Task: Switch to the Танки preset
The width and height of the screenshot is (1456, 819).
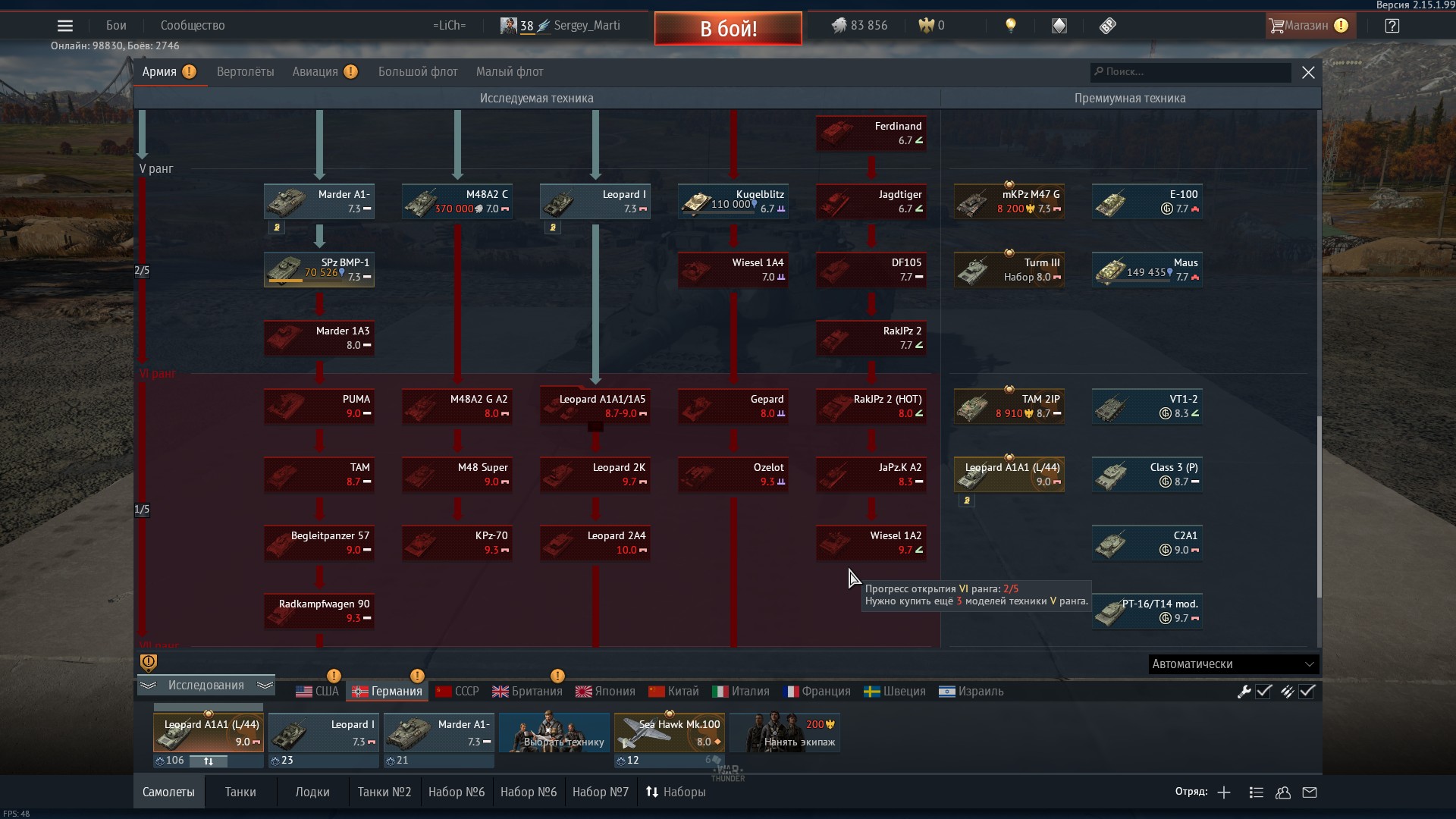Action: click(240, 792)
